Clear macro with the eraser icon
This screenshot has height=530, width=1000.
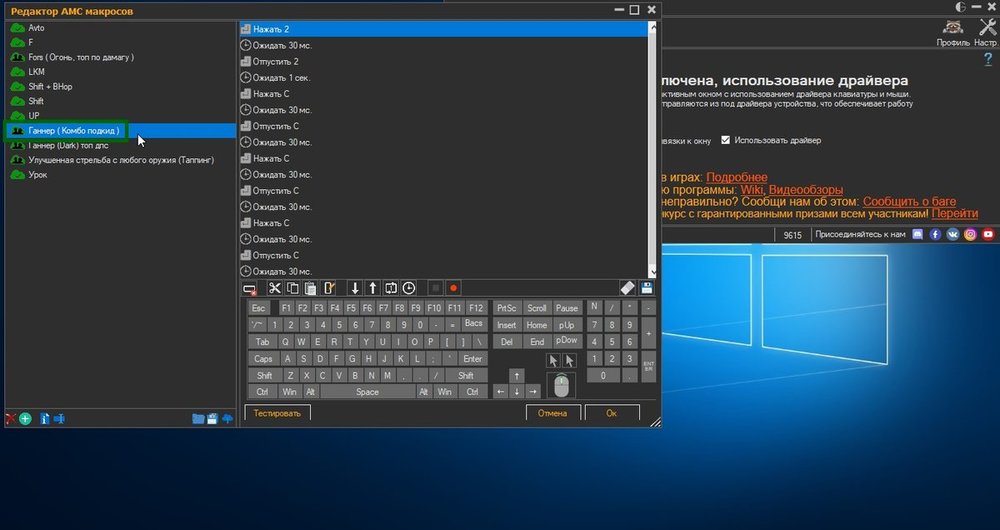(x=628, y=288)
